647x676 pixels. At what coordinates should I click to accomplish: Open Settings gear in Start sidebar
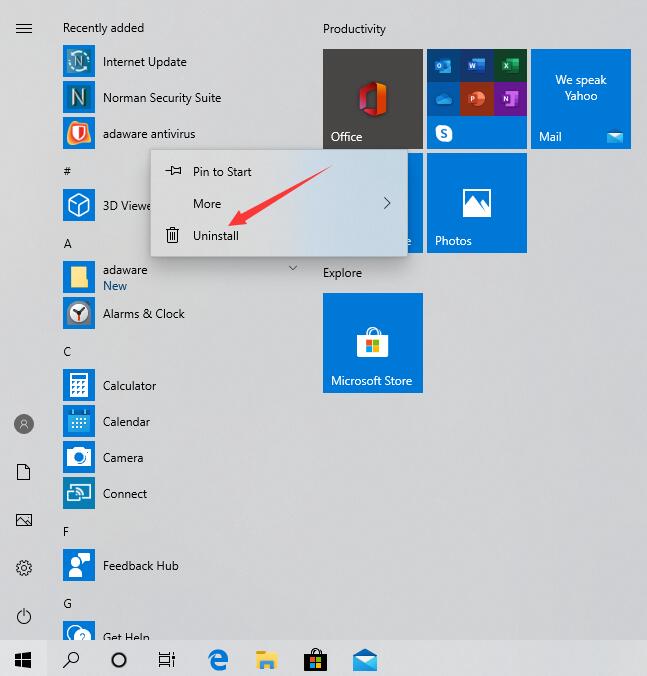(x=24, y=568)
